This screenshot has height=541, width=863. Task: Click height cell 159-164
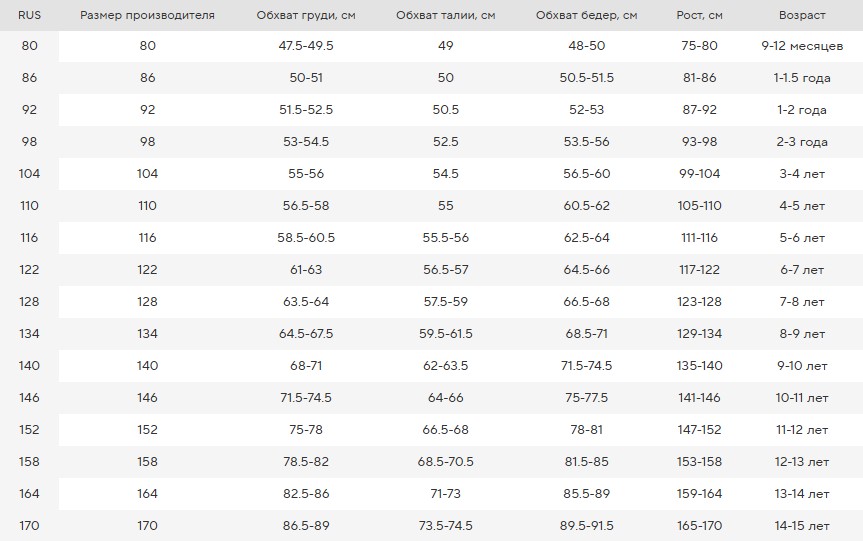pos(700,494)
